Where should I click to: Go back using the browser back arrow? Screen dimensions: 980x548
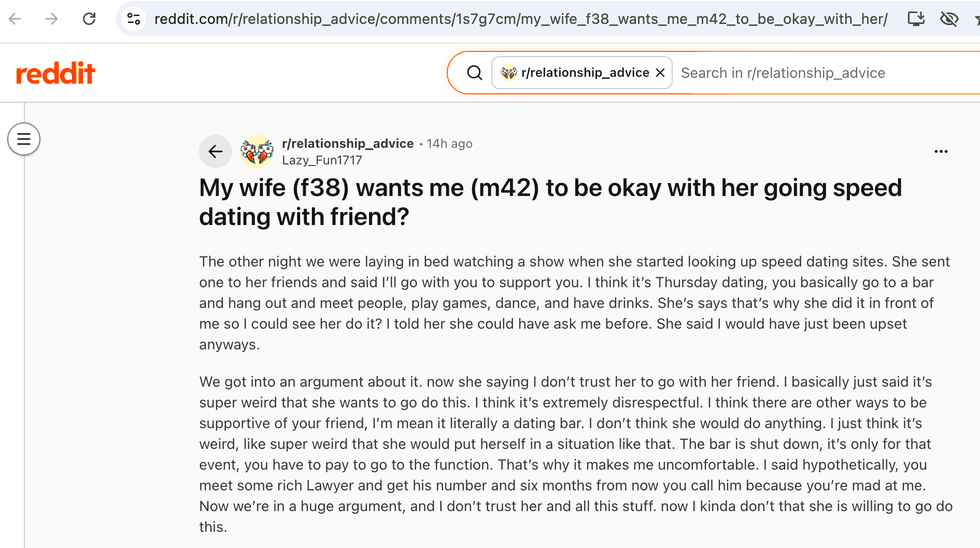[15, 19]
